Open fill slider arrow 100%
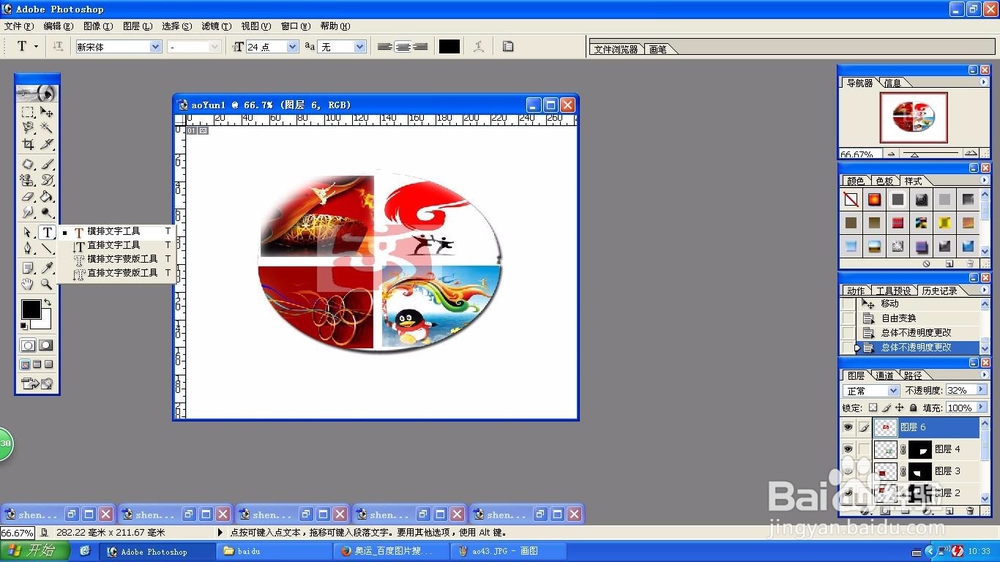Viewport: 1000px width, 562px height. coord(981,407)
